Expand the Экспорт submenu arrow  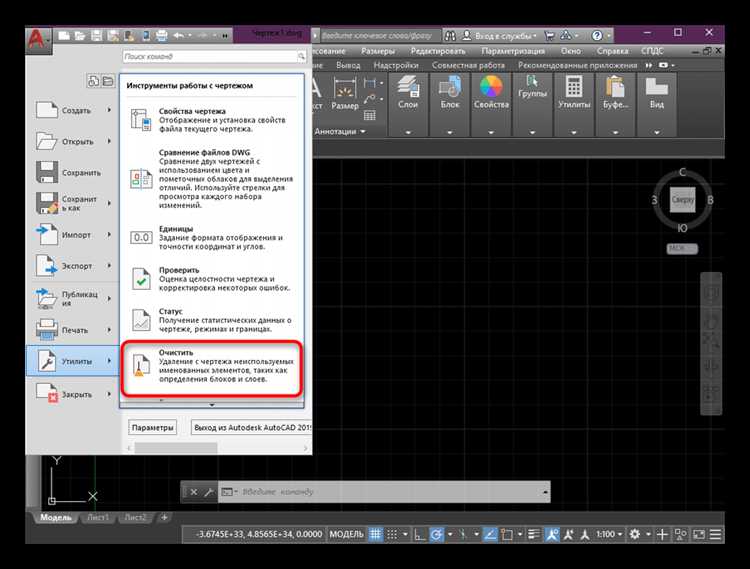[110, 266]
